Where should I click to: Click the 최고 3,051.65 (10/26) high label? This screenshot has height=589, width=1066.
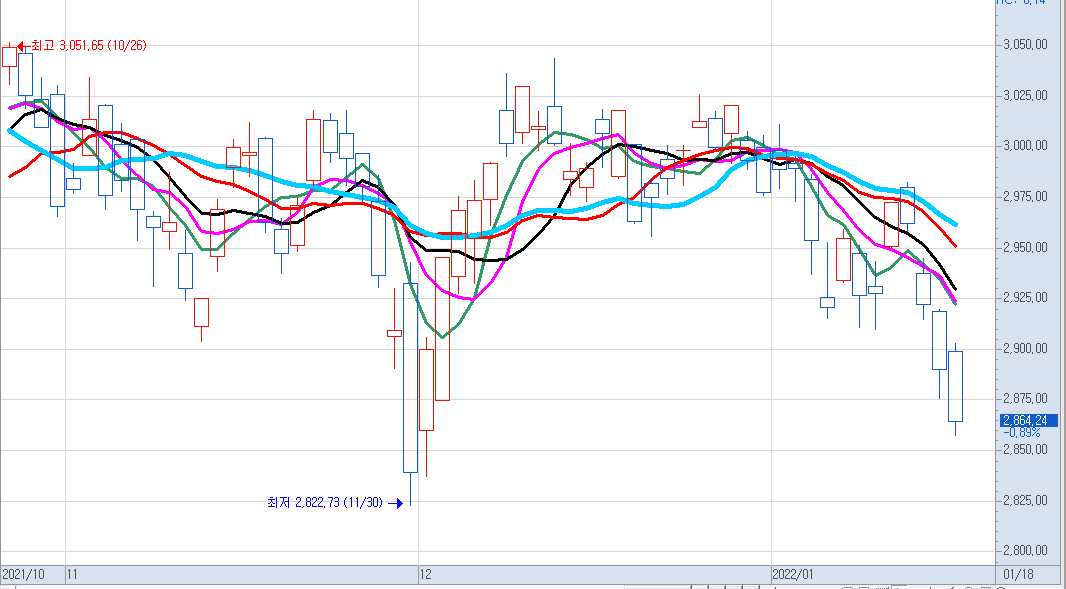point(88,46)
